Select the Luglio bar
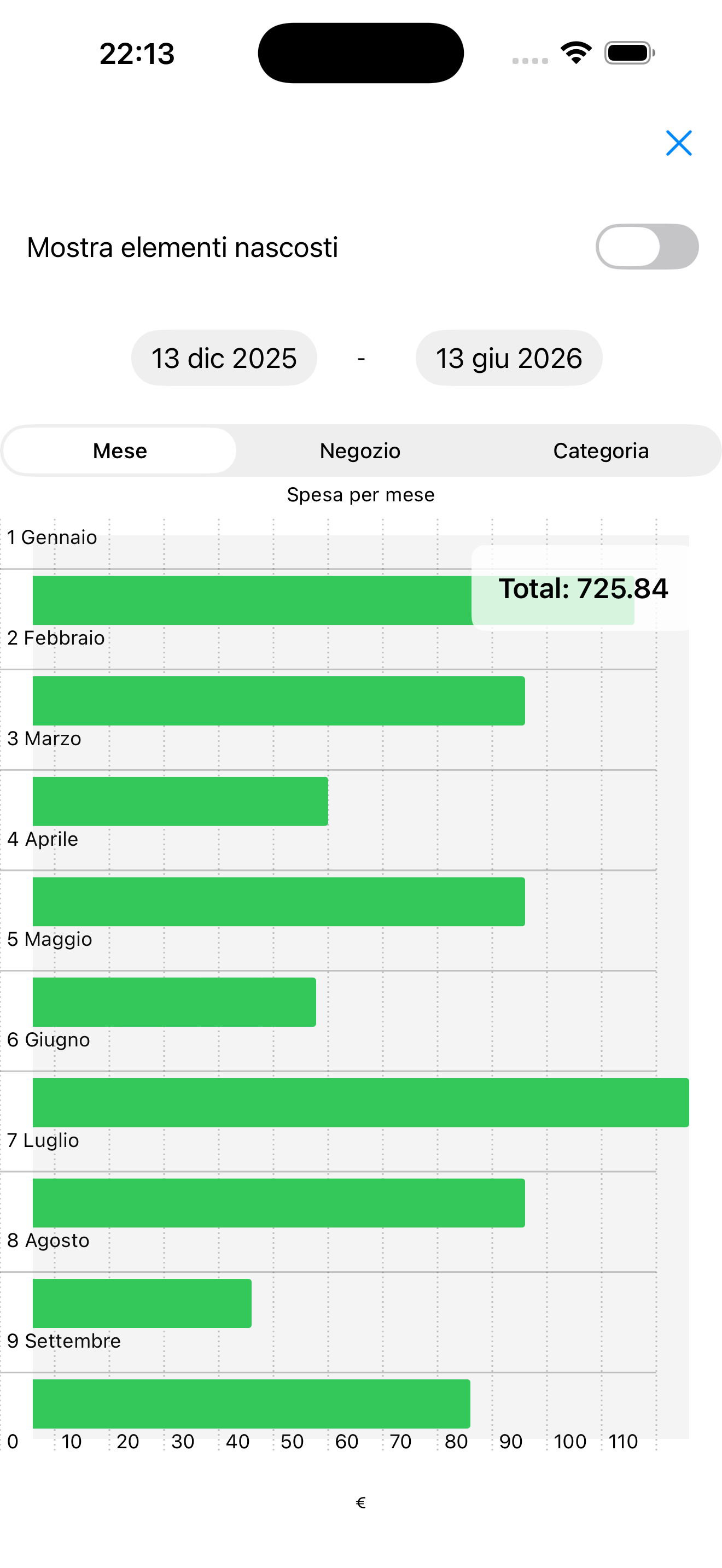The height and width of the screenshot is (1568, 722). click(278, 1203)
